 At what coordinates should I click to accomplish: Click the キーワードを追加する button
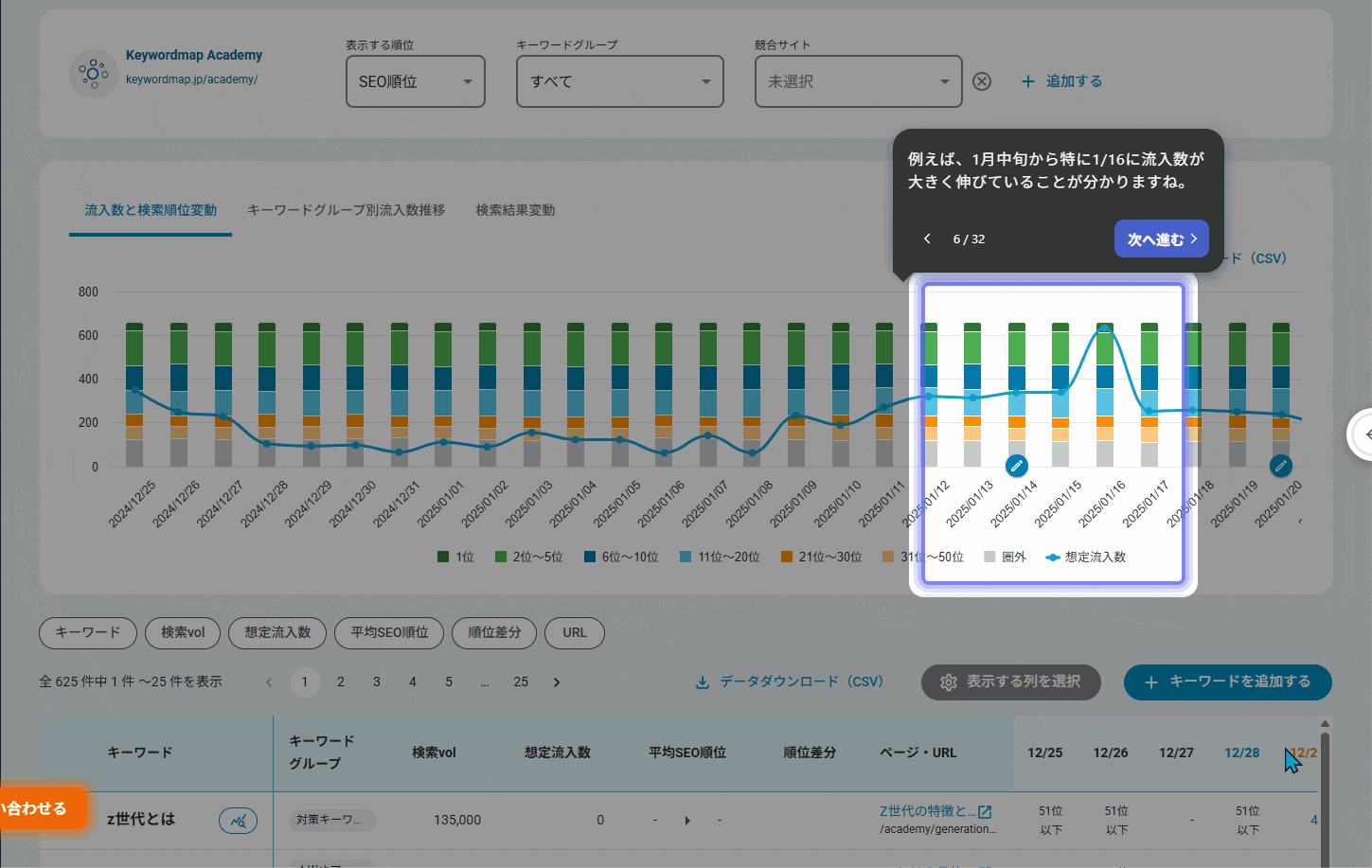point(1227,682)
